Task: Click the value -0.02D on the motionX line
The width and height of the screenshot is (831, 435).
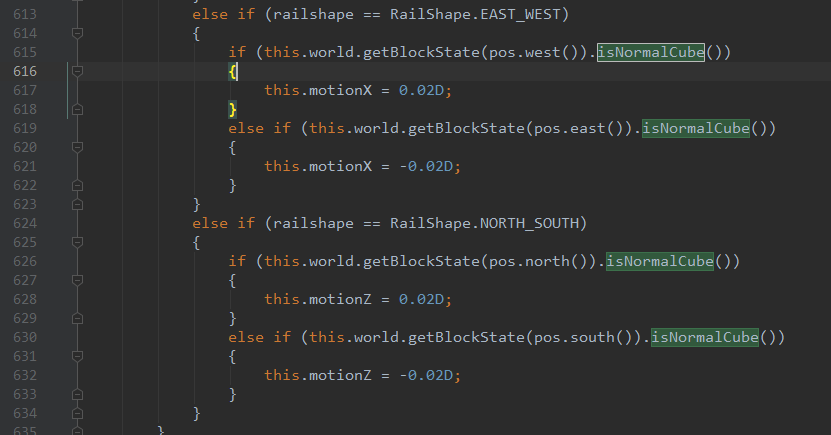Action: pos(426,166)
